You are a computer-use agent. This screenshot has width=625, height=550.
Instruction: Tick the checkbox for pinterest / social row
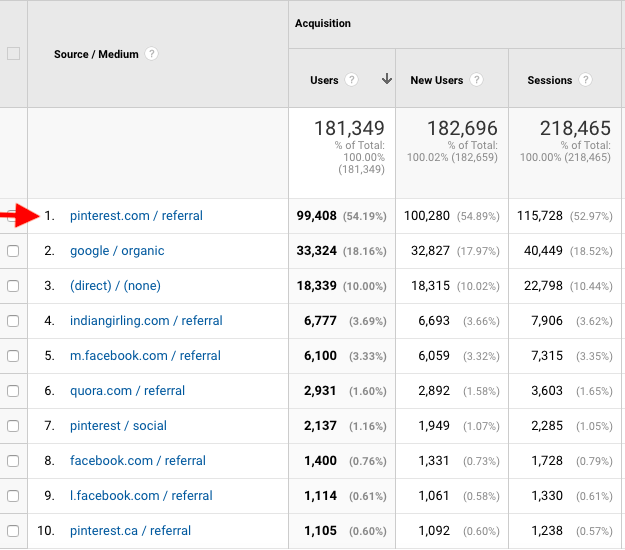[x=13, y=426]
